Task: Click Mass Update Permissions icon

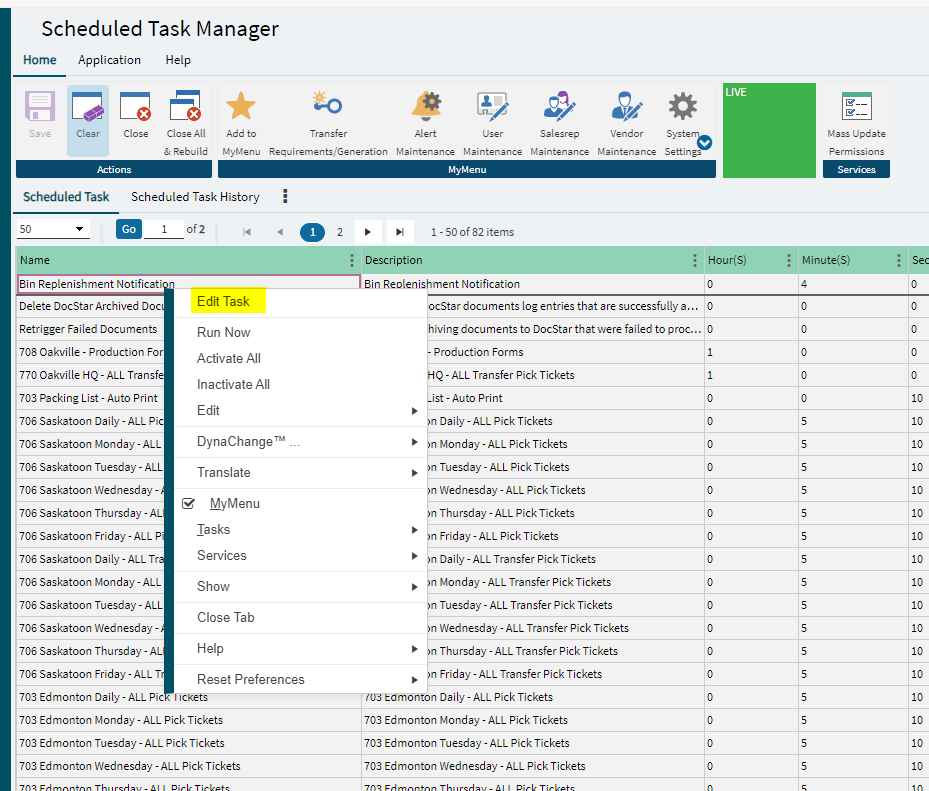Action: coord(856,108)
